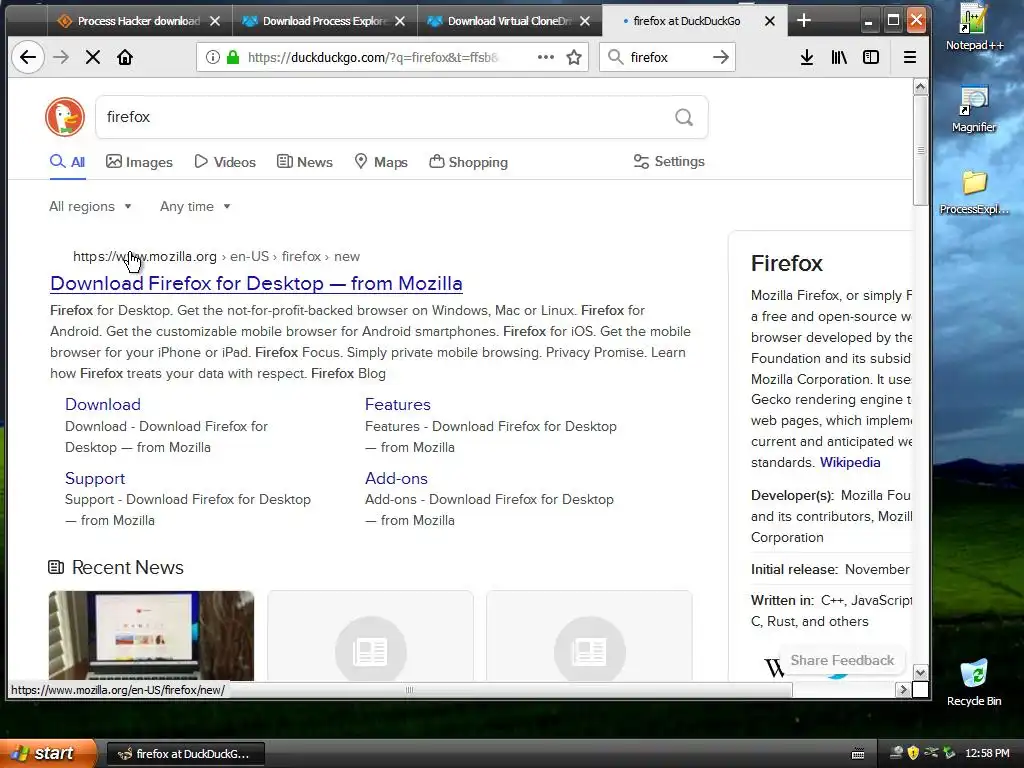Click the on-screen keyboard tray icon
The image size is (1024, 768).
pyautogui.click(x=858, y=754)
